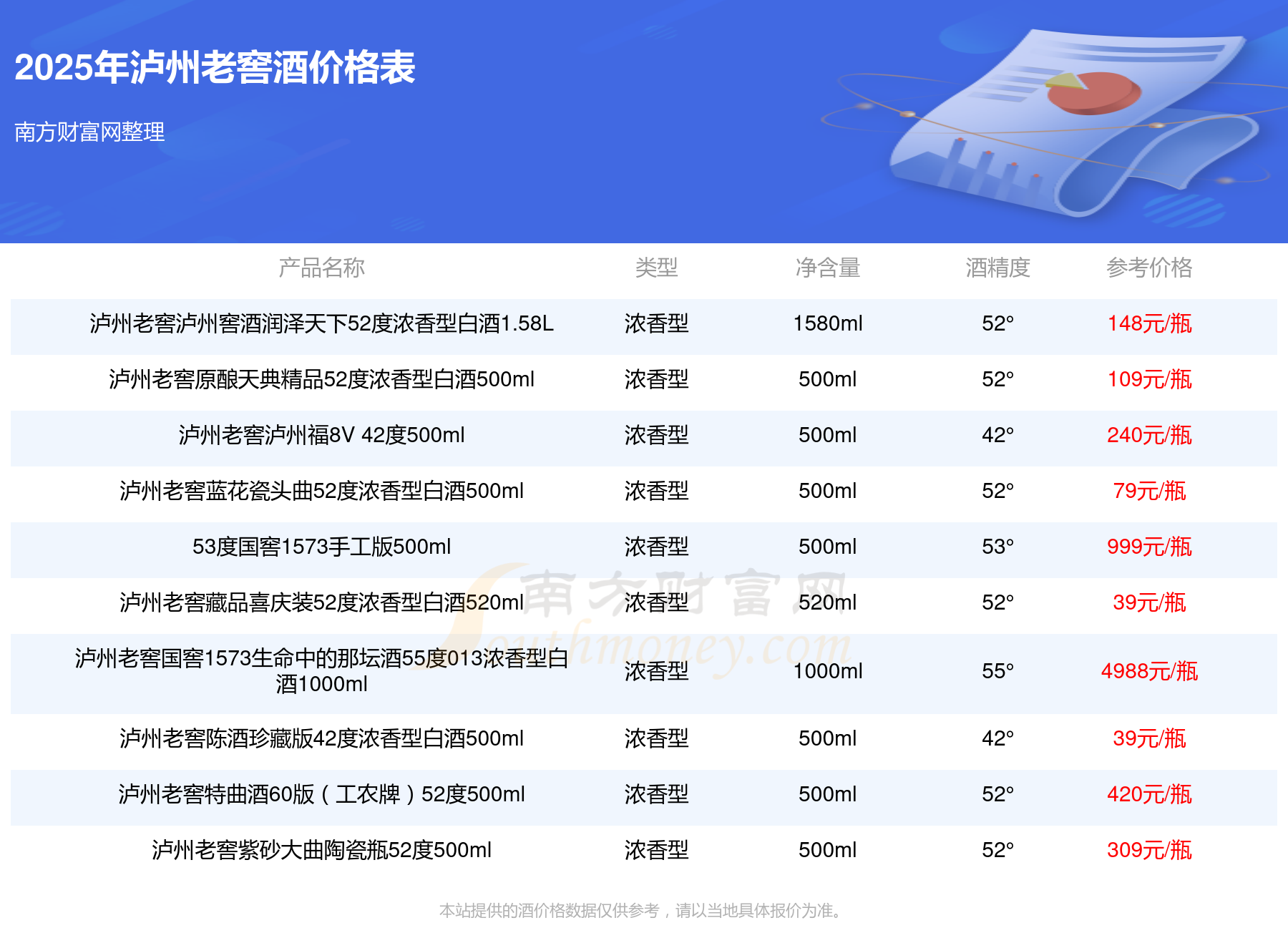Select the 类型 column header
This screenshot has width=1288, height=943.
(656, 268)
